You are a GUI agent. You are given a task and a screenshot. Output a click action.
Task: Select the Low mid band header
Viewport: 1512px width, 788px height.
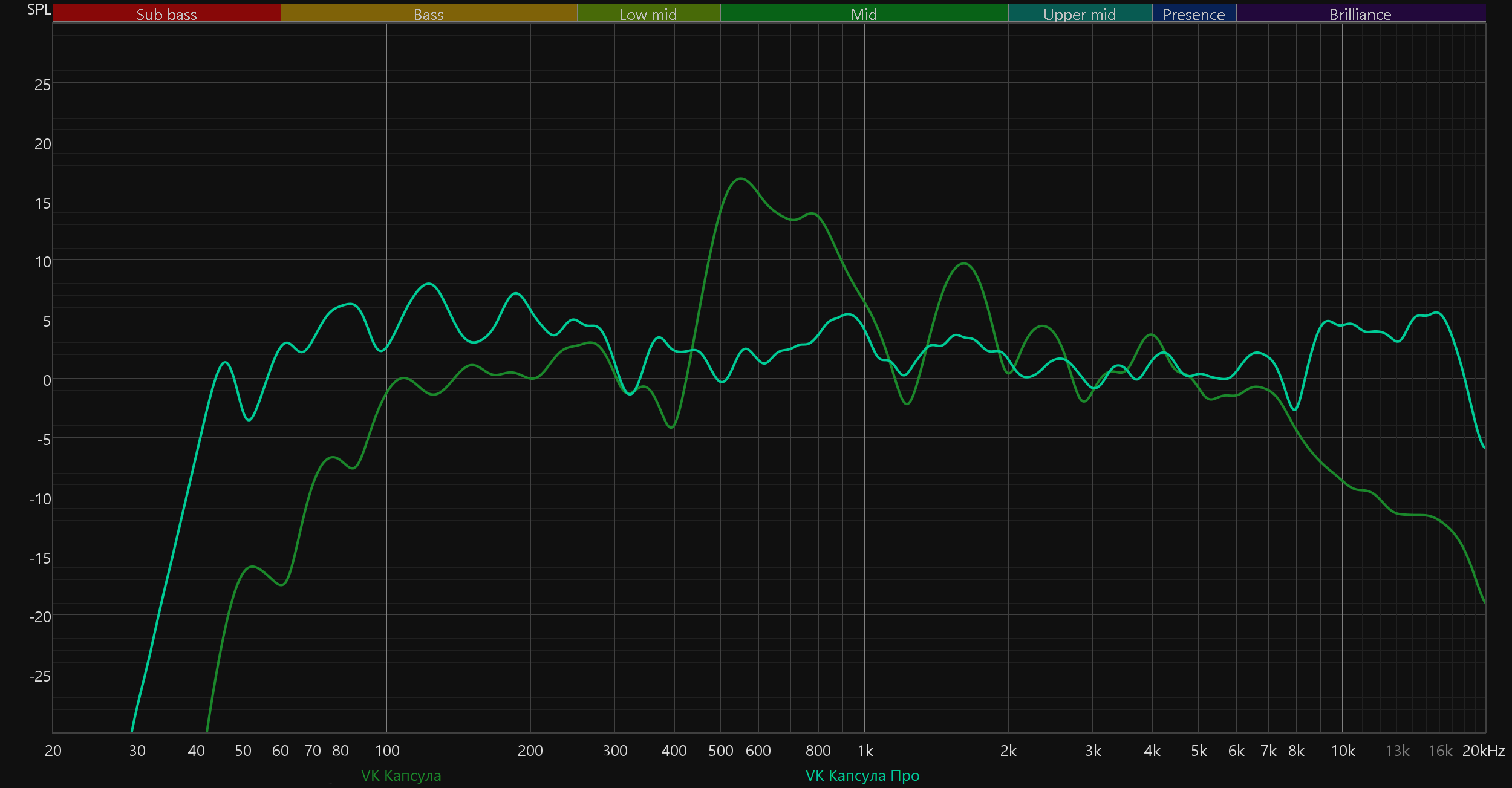[648, 14]
